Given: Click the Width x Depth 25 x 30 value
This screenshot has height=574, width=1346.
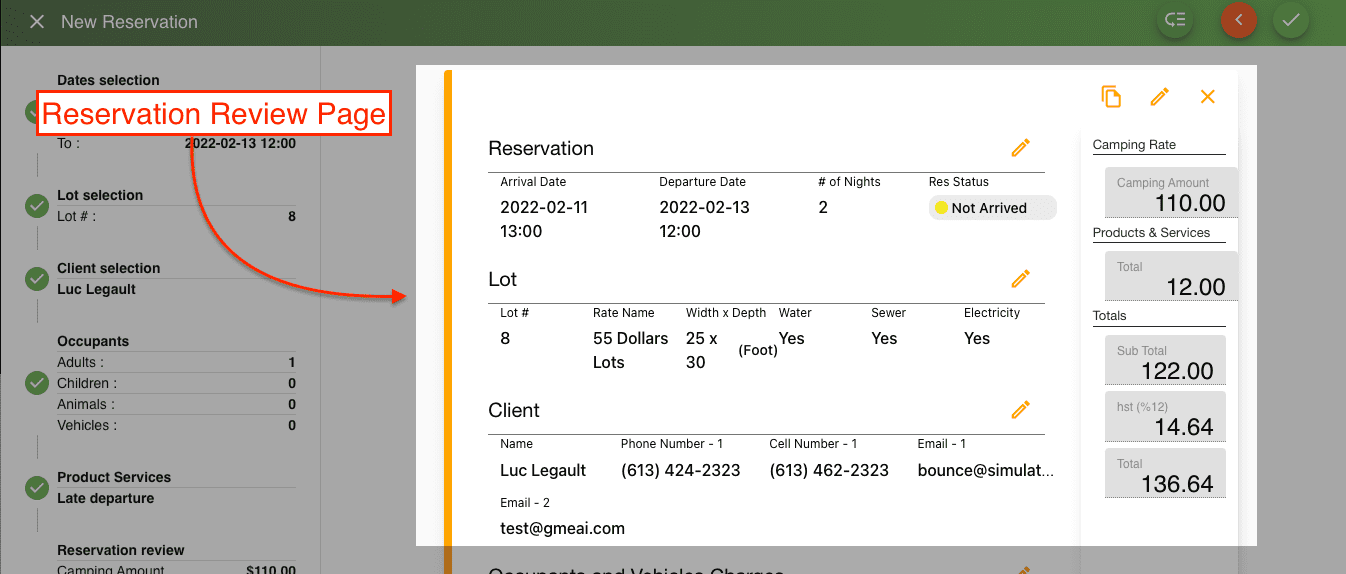Looking at the screenshot, I should tap(702, 350).
